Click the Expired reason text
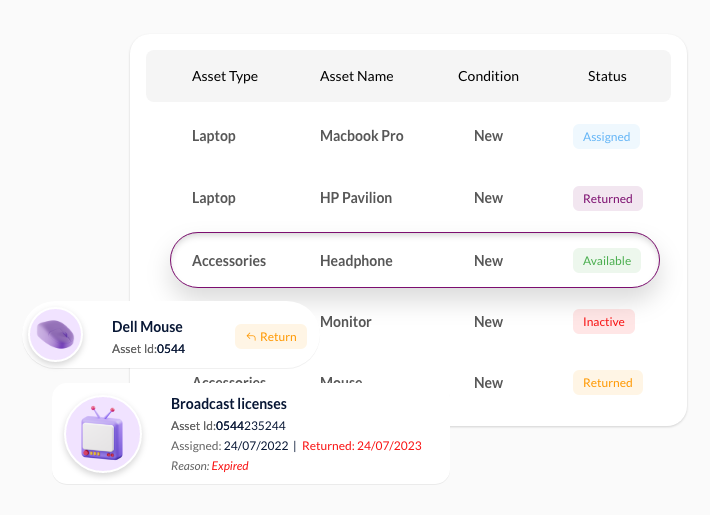 (230, 466)
